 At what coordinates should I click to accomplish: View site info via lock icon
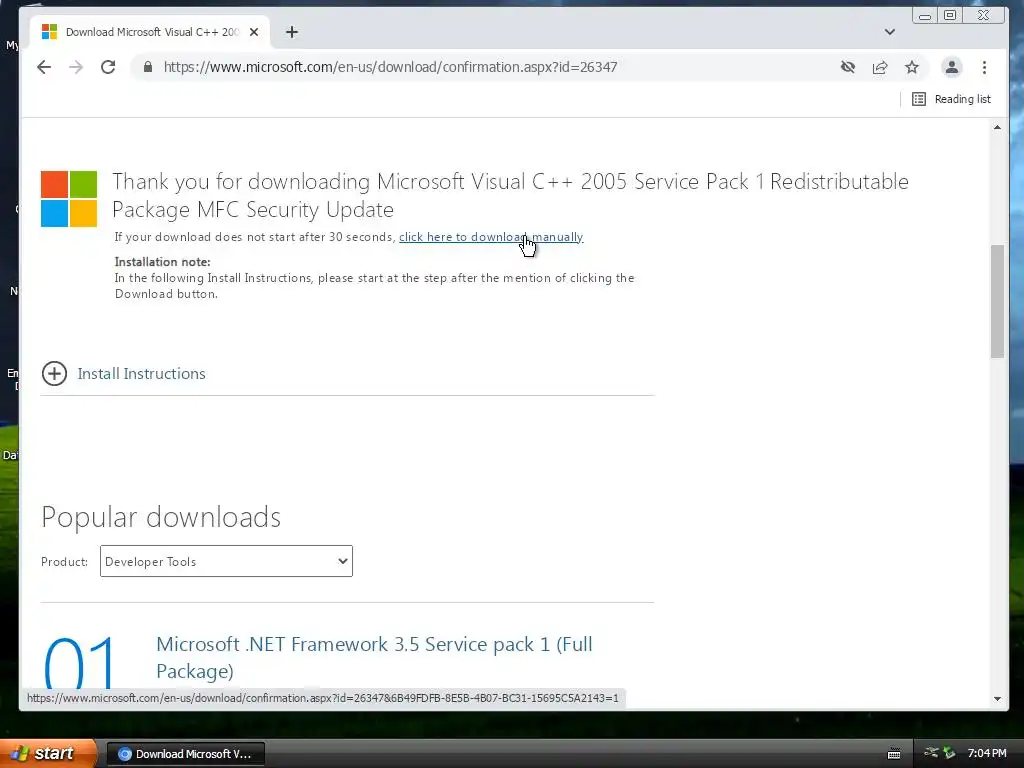(148, 67)
